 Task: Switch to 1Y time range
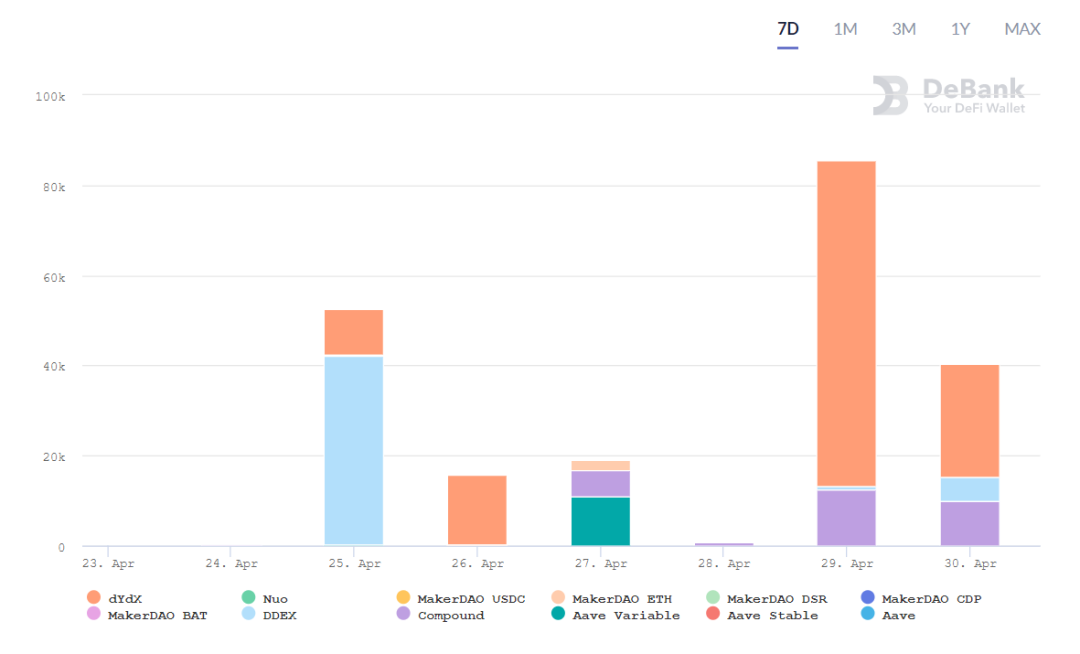(x=960, y=29)
